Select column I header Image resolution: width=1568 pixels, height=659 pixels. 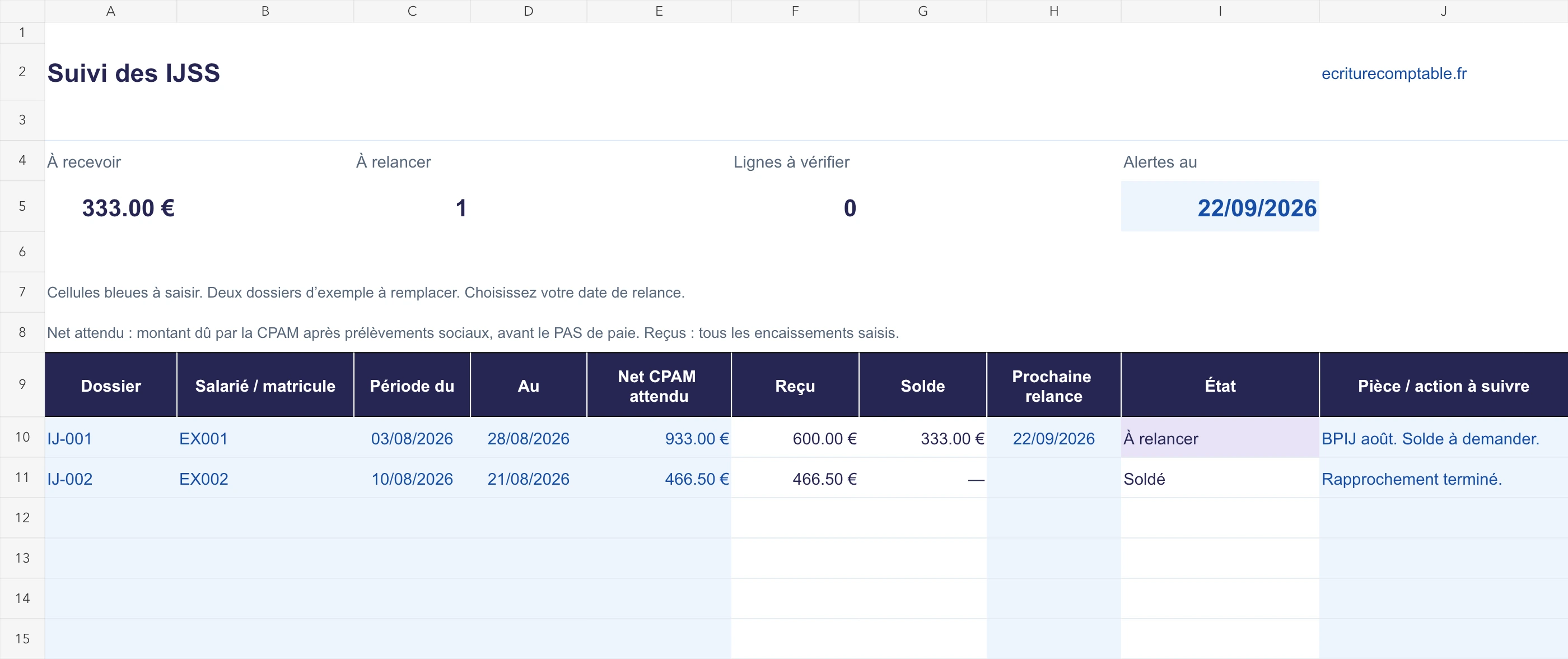[x=1220, y=11]
